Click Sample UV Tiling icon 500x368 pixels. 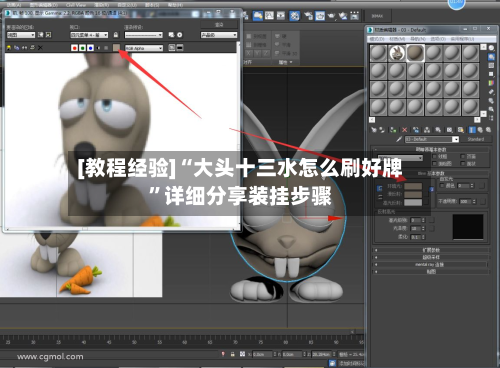pyautogui.click(x=491, y=74)
